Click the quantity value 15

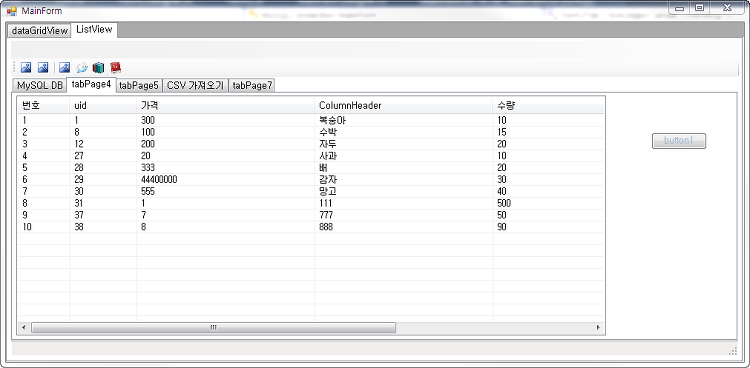click(x=502, y=132)
